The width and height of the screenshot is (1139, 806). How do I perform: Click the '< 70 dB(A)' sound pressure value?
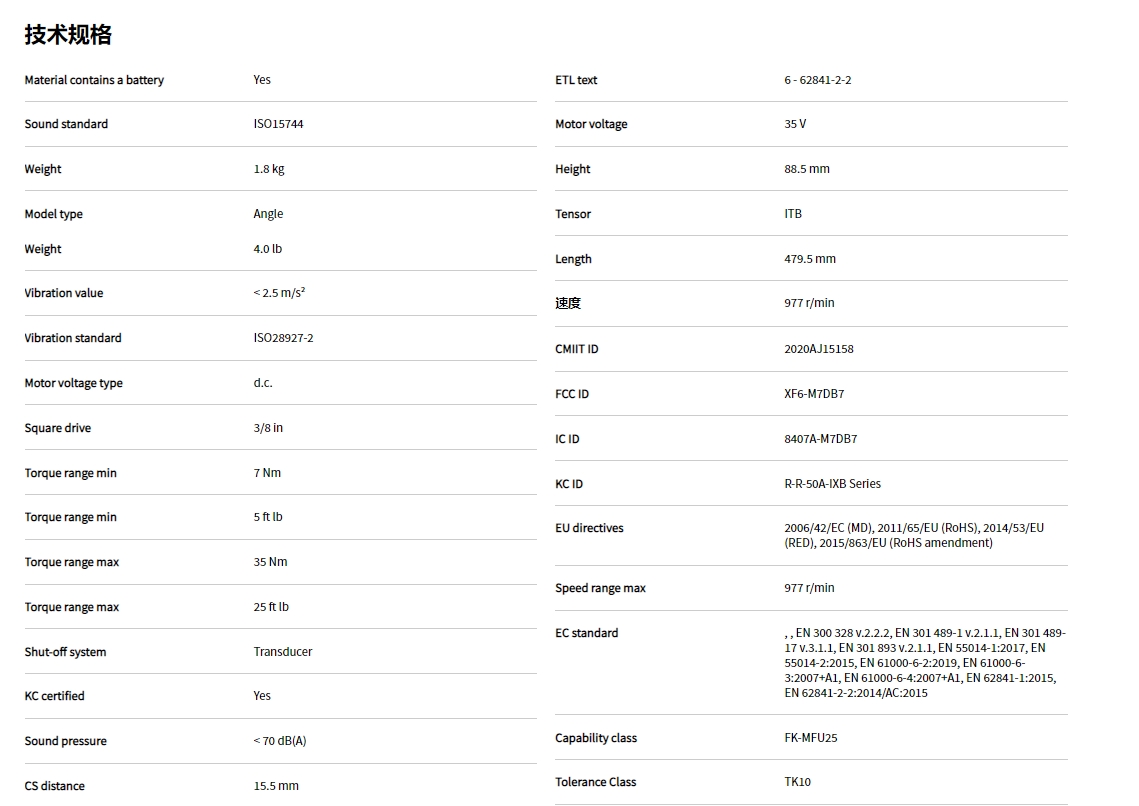pyautogui.click(x=280, y=741)
